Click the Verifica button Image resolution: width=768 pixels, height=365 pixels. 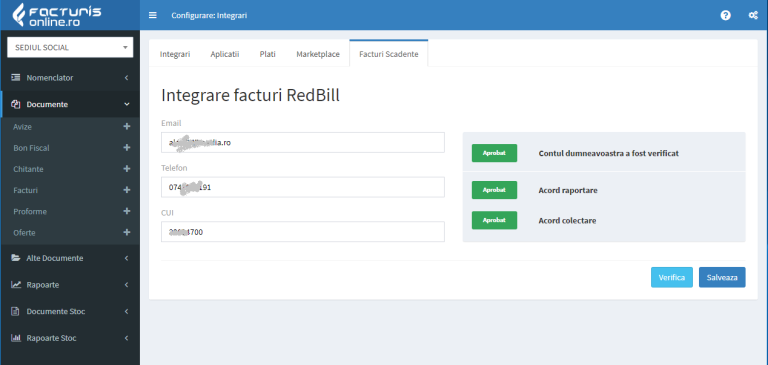672,277
